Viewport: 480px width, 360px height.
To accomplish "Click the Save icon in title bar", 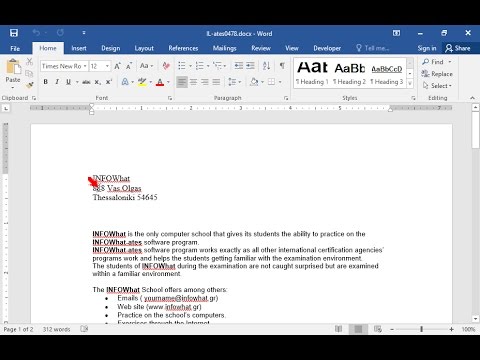I will point(14,33).
